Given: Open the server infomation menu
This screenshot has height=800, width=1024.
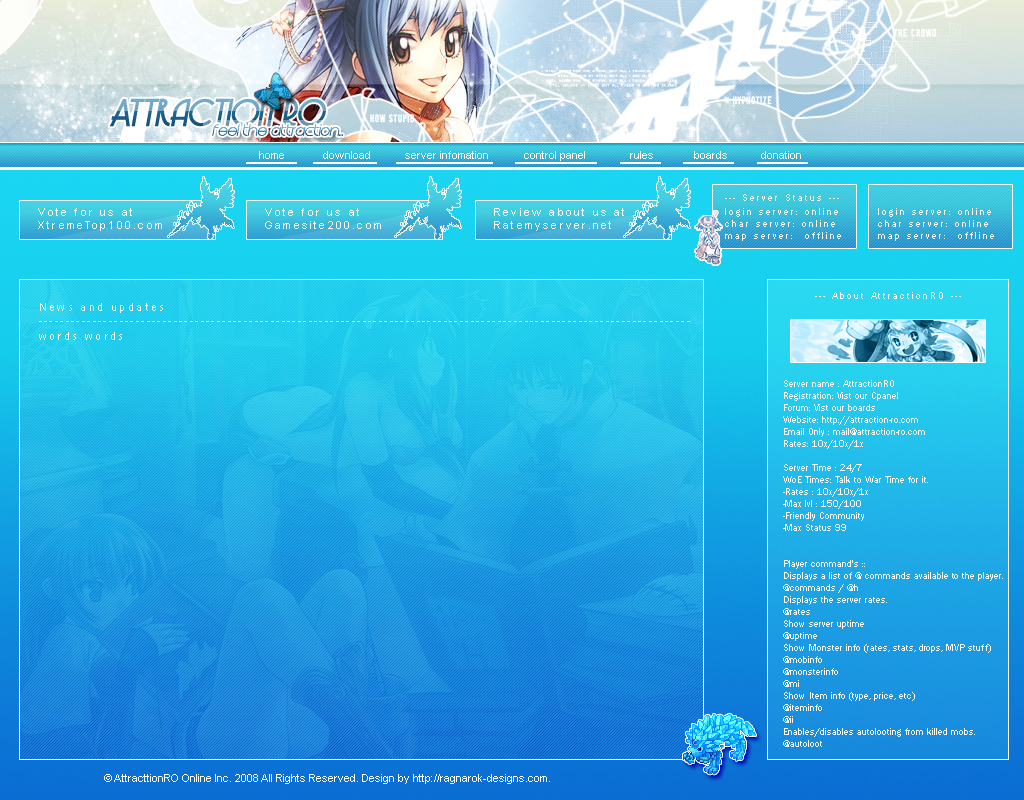Looking at the screenshot, I should click(x=446, y=156).
